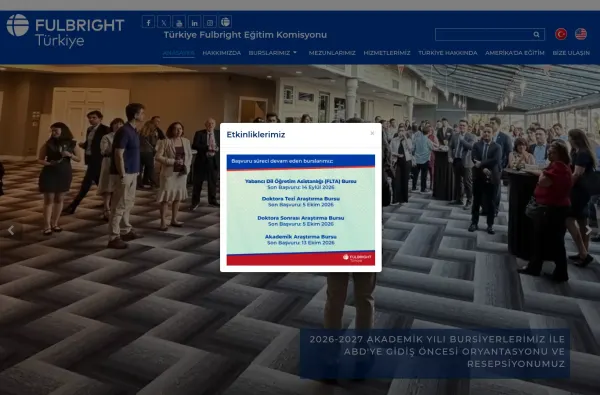This screenshot has width=600, height=395.
Task: Click the search magnifier icon
Action: (536, 34)
